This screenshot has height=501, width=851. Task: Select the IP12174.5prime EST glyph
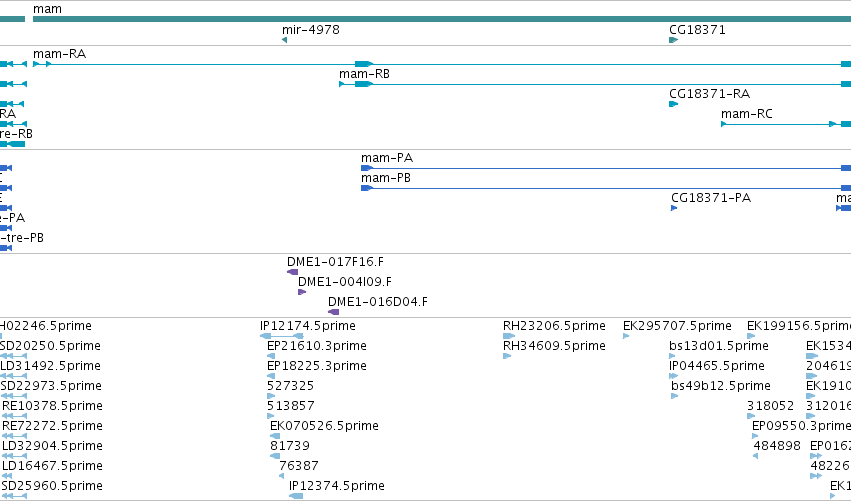[x=282, y=337]
